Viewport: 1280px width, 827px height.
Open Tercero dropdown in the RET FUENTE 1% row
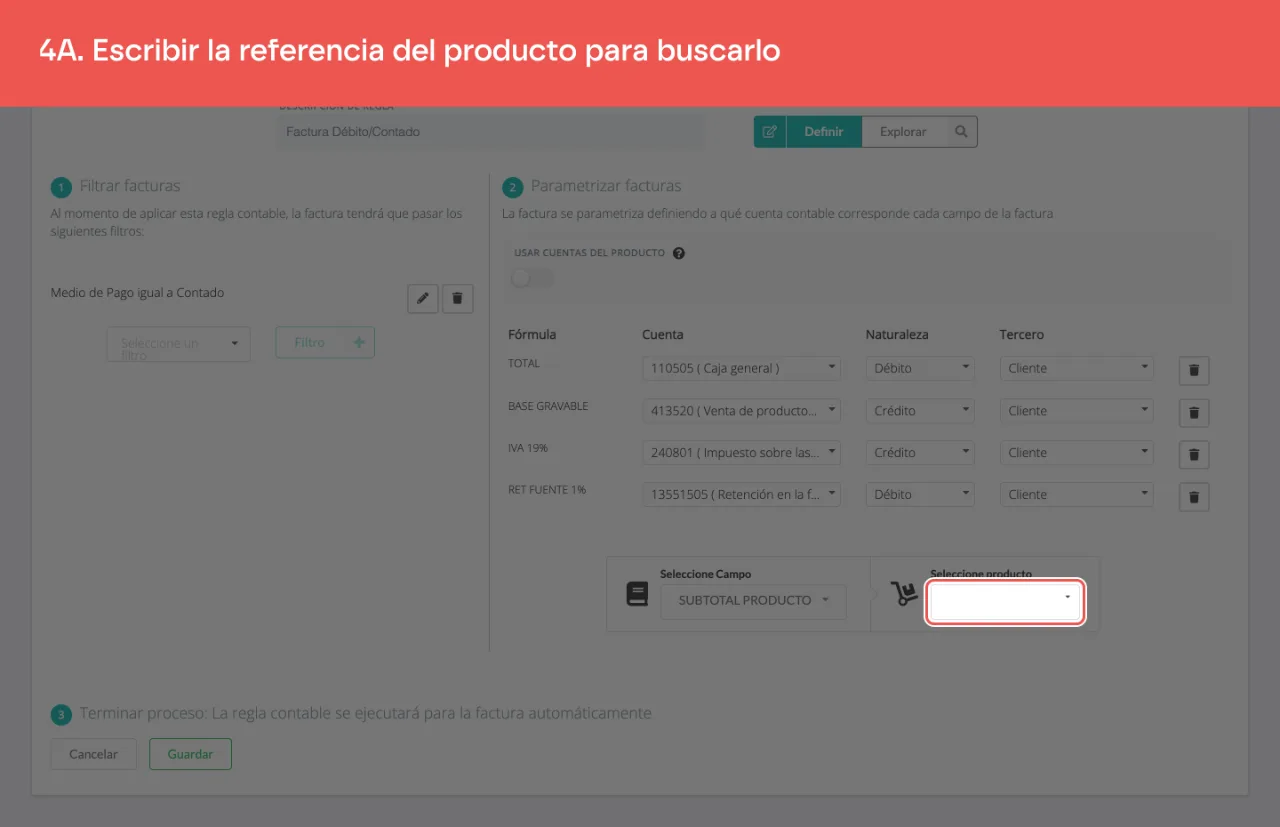pos(1077,494)
